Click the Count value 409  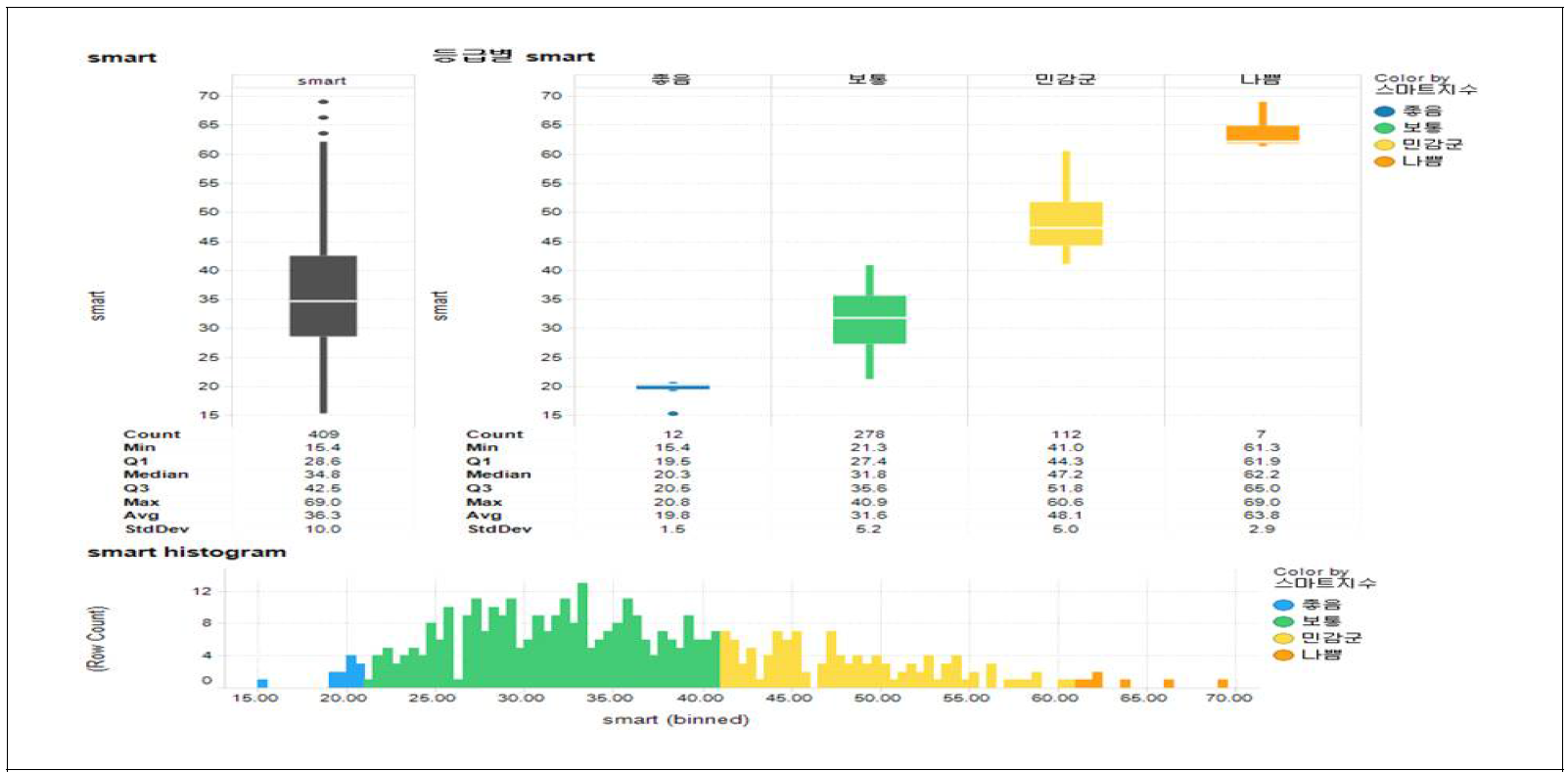click(323, 434)
